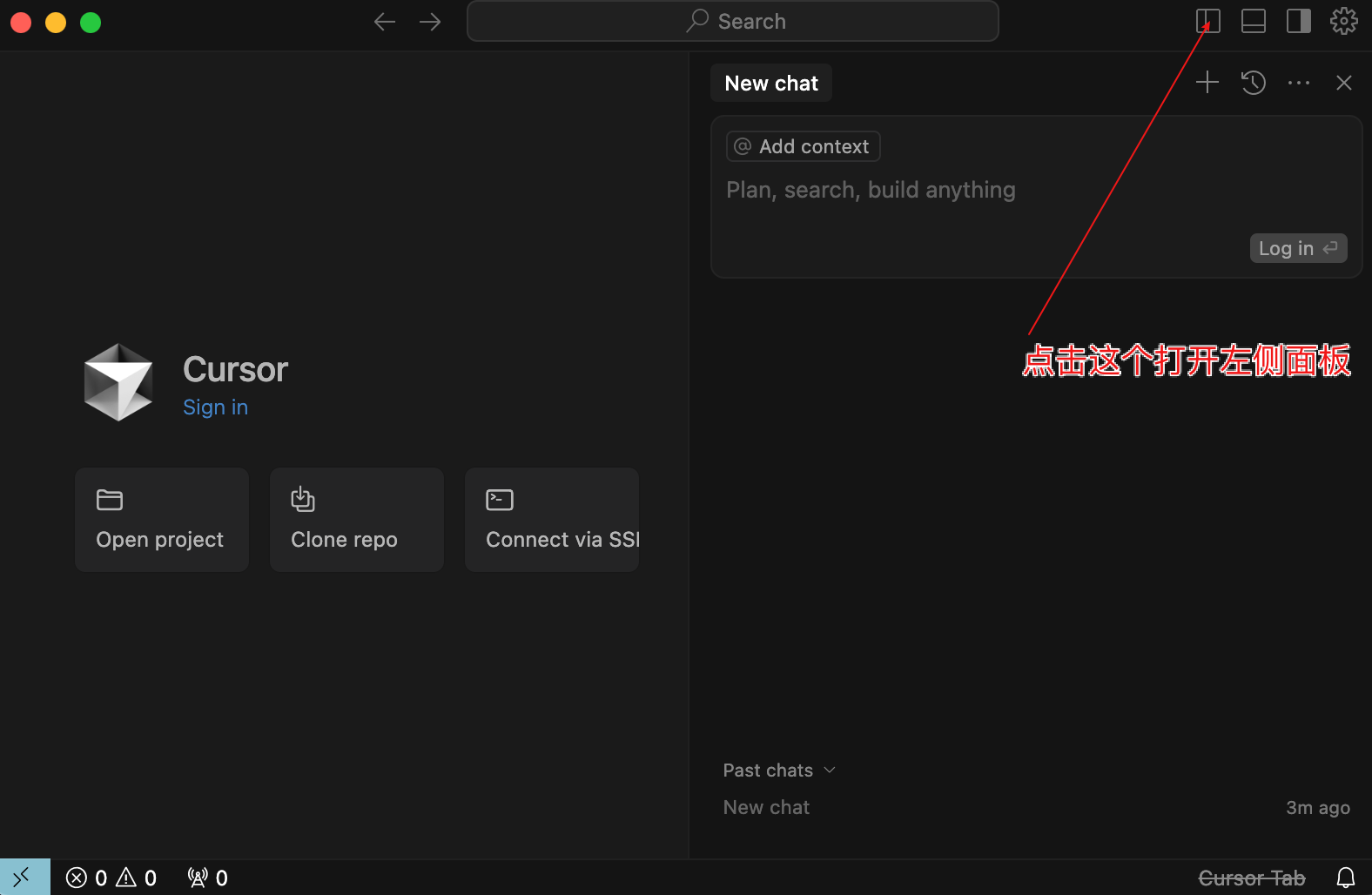Focus the Plan, search, build anything input
This screenshot has height=895, width=1372.
(871, 190)
